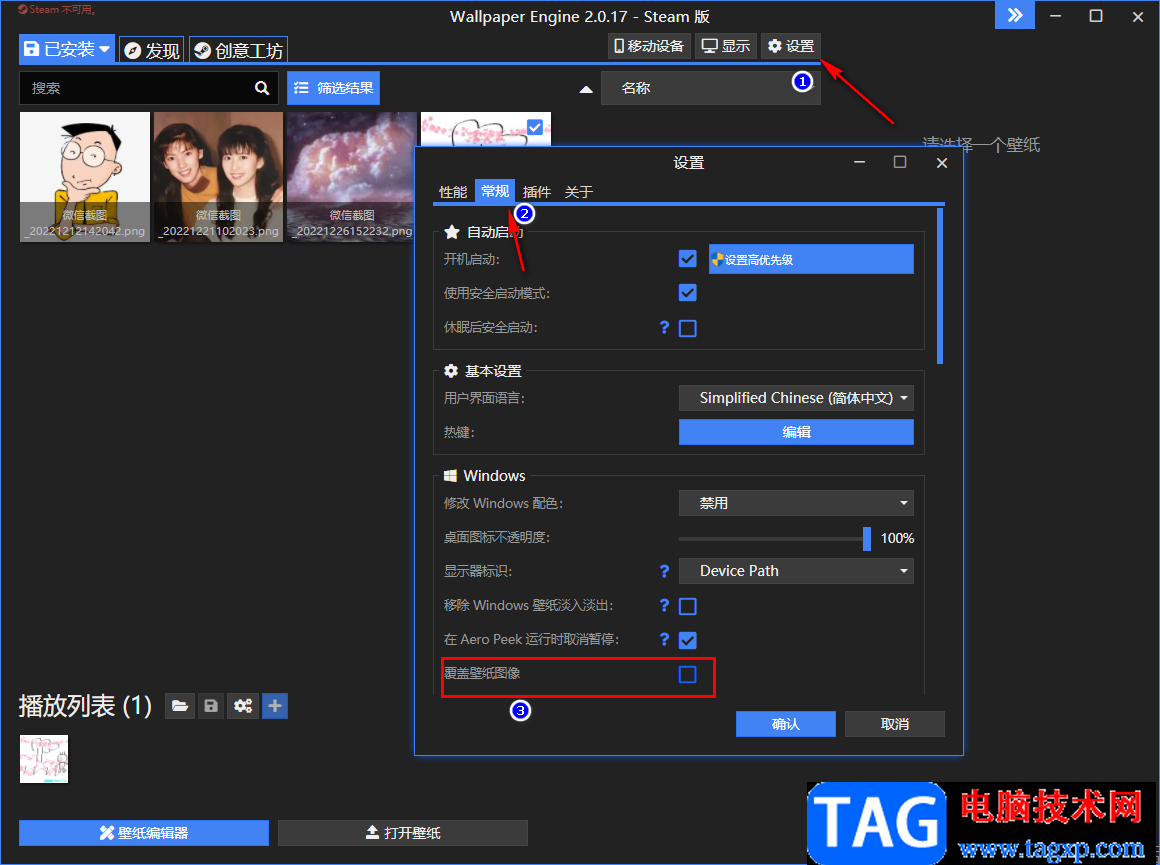Image resolution: width=1160 pixels, height=865 pixels.
Task: Select the two women wallpaper thumbnail
Action: (x=218, y=177)
